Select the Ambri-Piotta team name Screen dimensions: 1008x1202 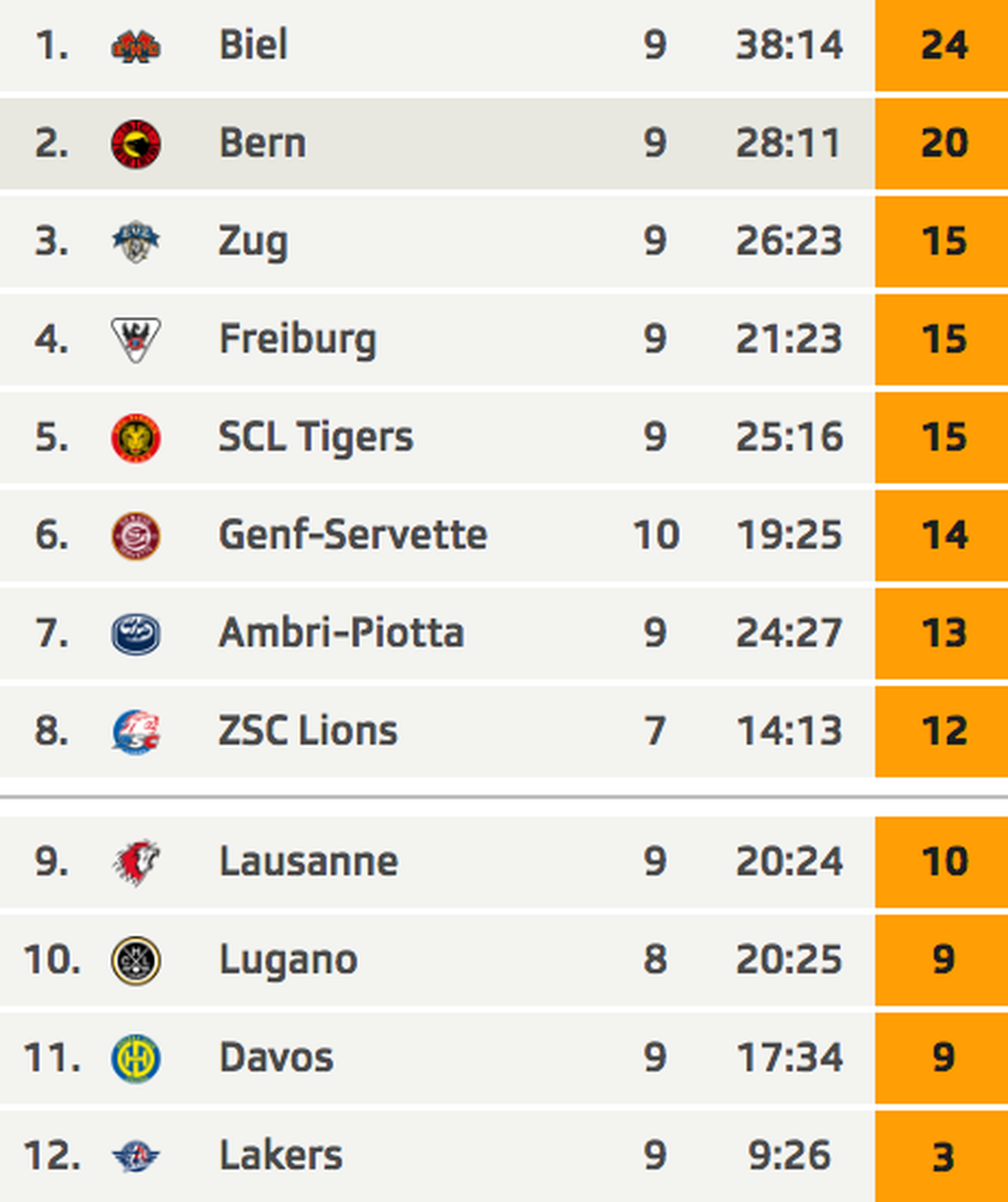(341, 633)
